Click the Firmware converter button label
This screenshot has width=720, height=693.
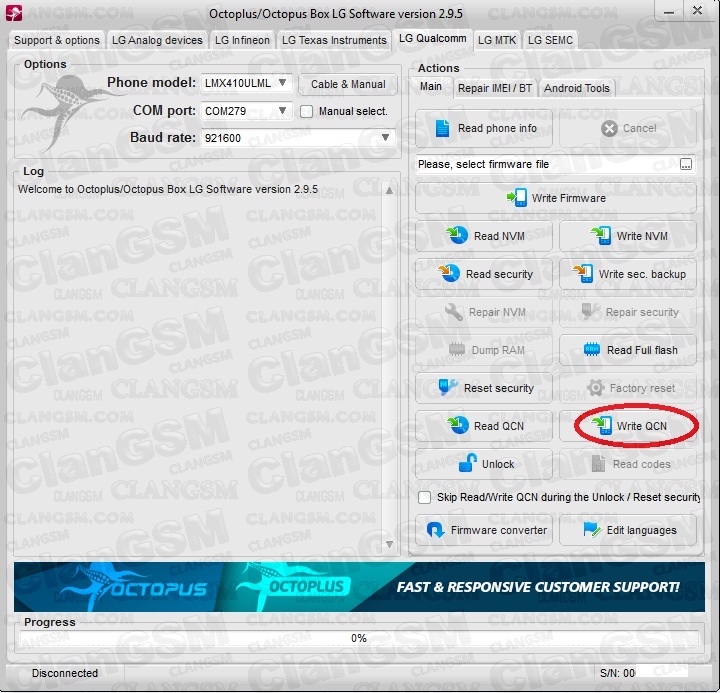tap(499, 530)
